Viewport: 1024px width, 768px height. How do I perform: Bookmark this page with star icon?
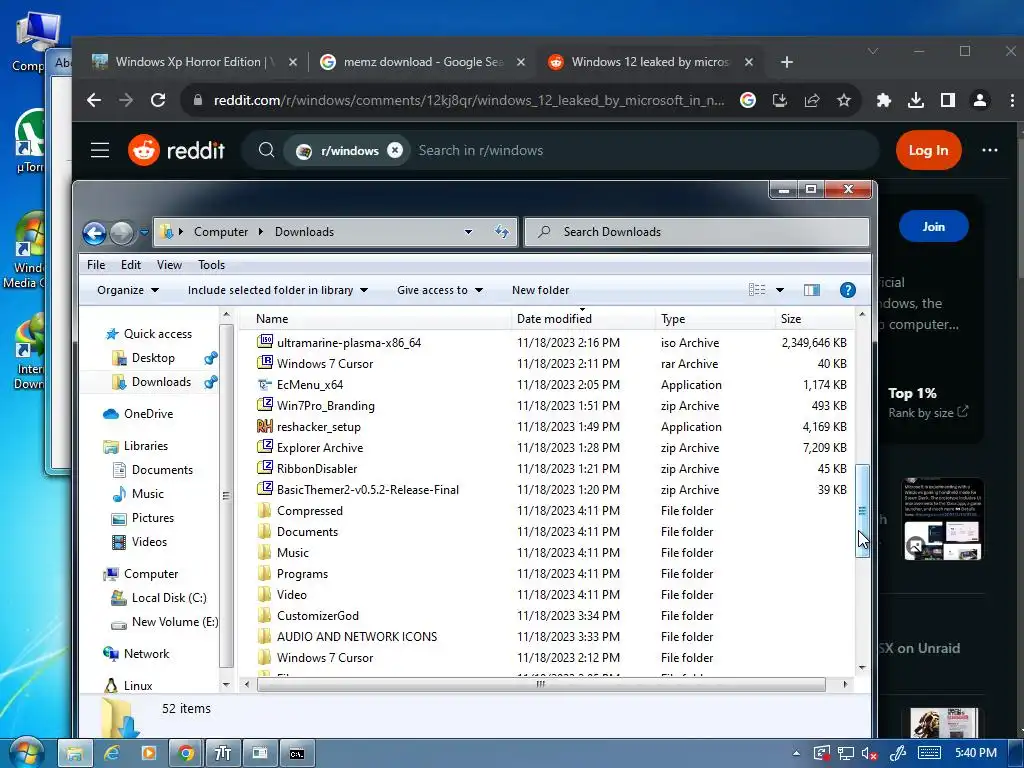[x=844, y=100]
